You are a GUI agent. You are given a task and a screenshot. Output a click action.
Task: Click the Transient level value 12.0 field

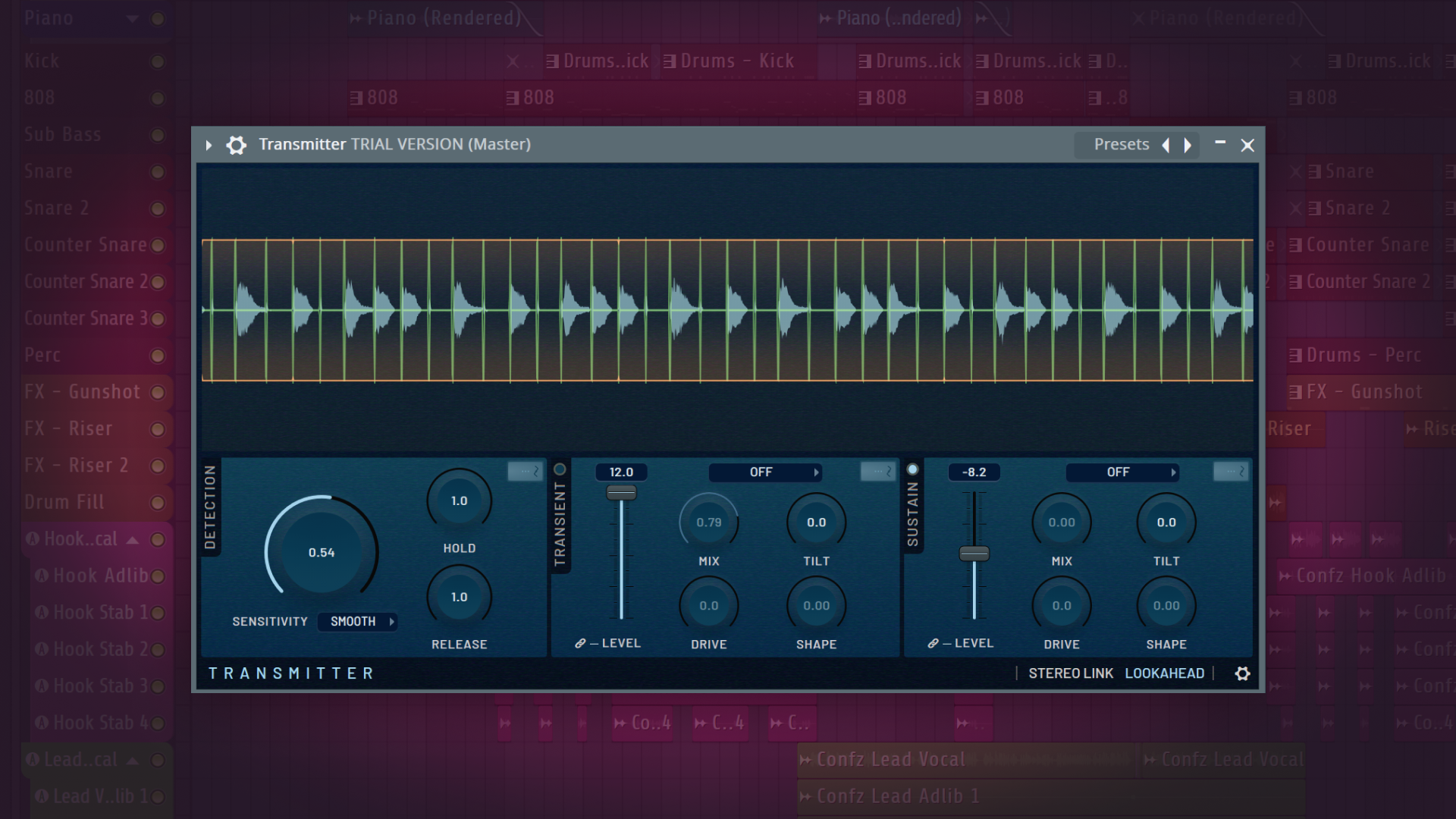(x=621, y=472)
